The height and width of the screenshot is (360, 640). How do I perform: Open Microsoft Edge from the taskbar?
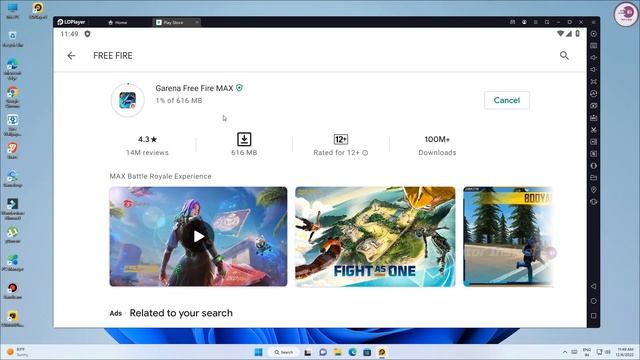[352, 352]
